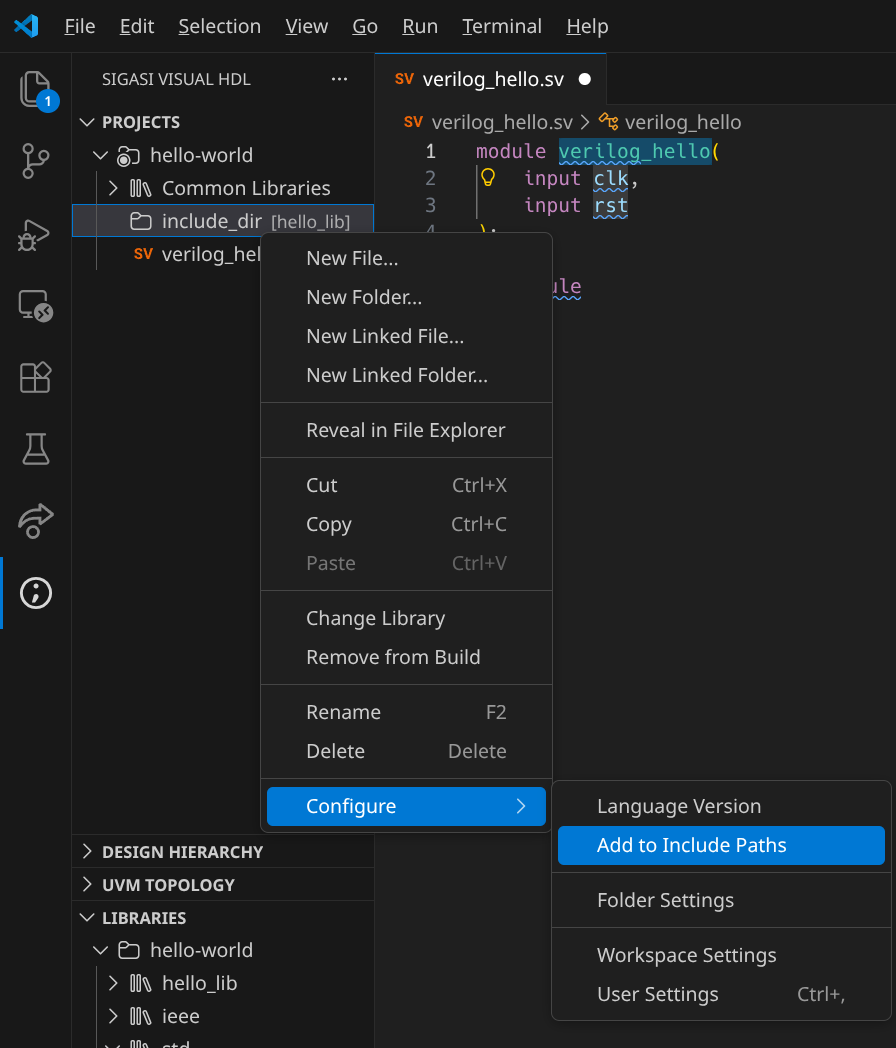This screenshot has height=1048, width=896.
Task: Select Add to Include Paths
Action: (691, 845)
